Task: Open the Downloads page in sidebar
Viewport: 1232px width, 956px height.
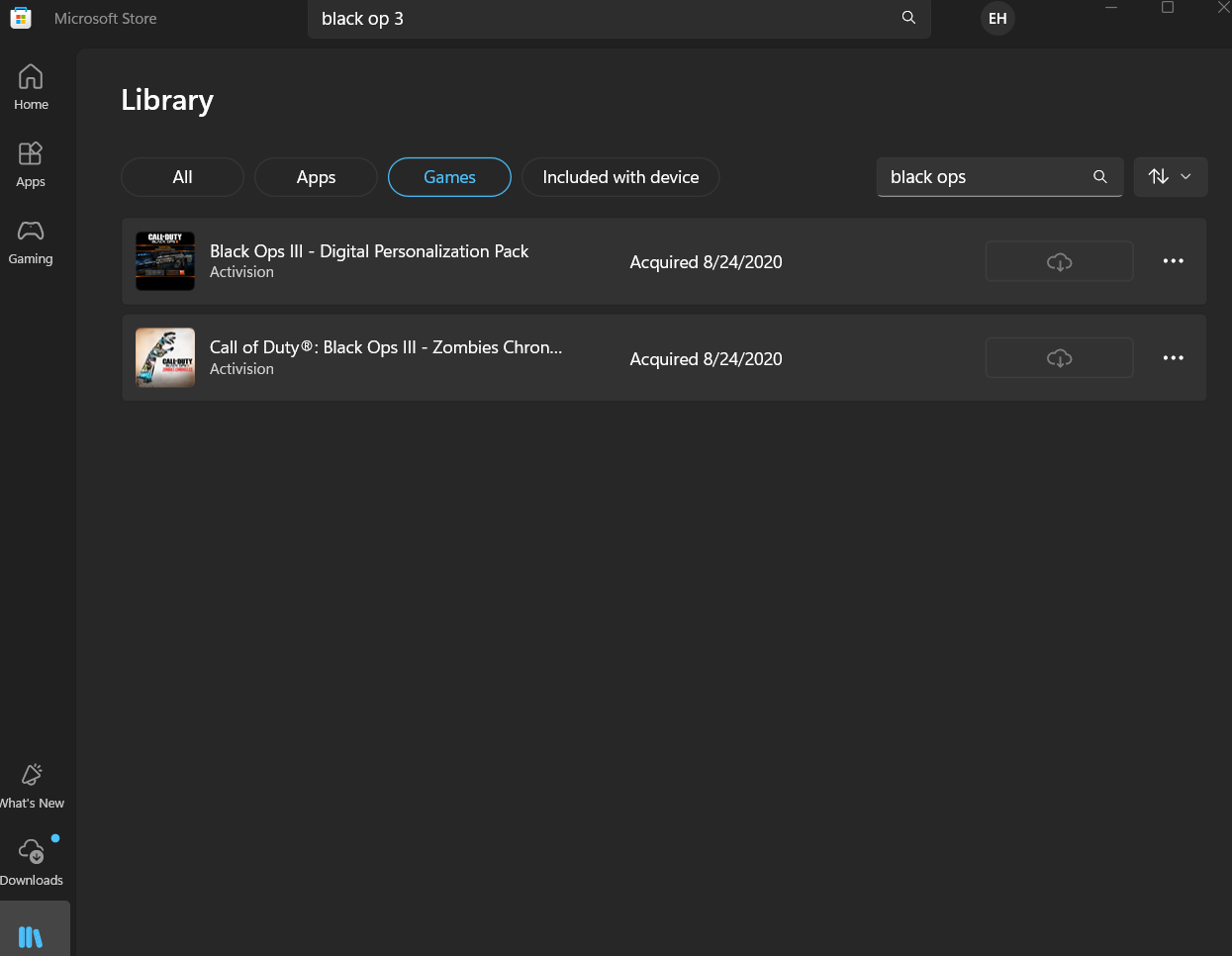Action: 31,863
